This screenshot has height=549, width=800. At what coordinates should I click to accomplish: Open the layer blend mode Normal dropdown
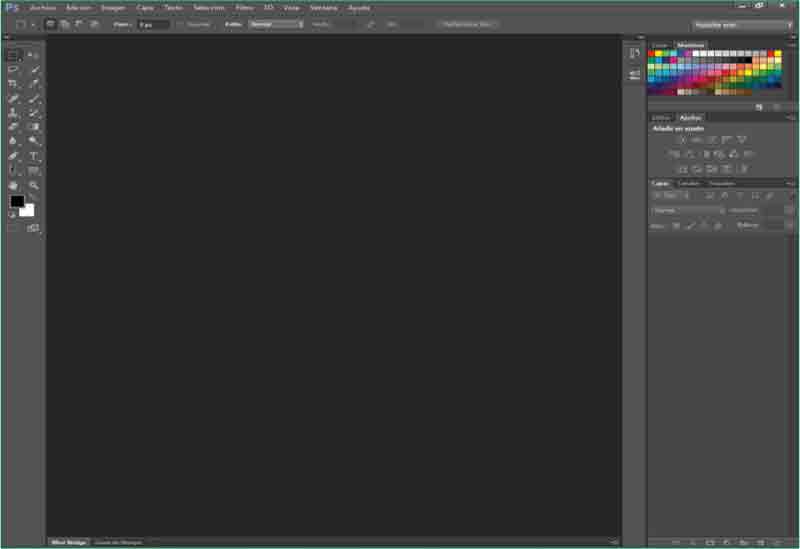coord(688,211)
